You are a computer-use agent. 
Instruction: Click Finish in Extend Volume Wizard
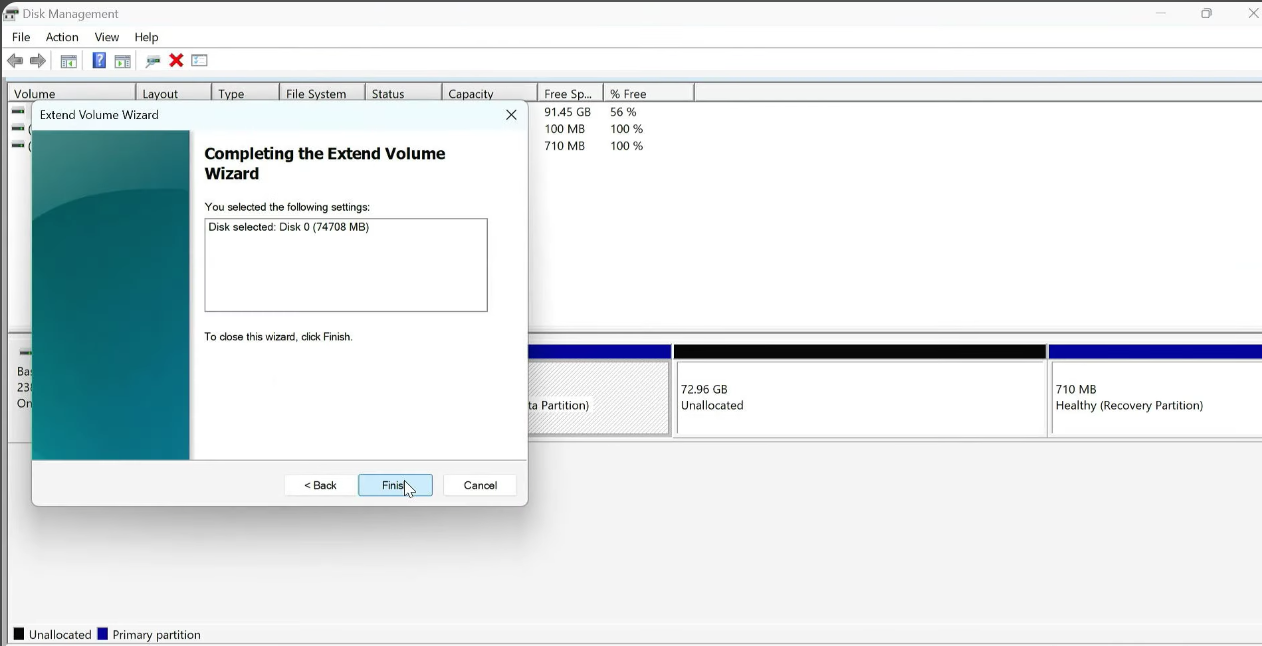[395, 485]
